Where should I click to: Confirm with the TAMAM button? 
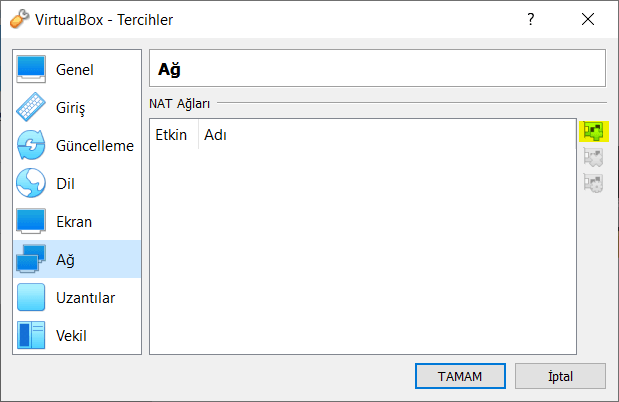click(460, 376)
